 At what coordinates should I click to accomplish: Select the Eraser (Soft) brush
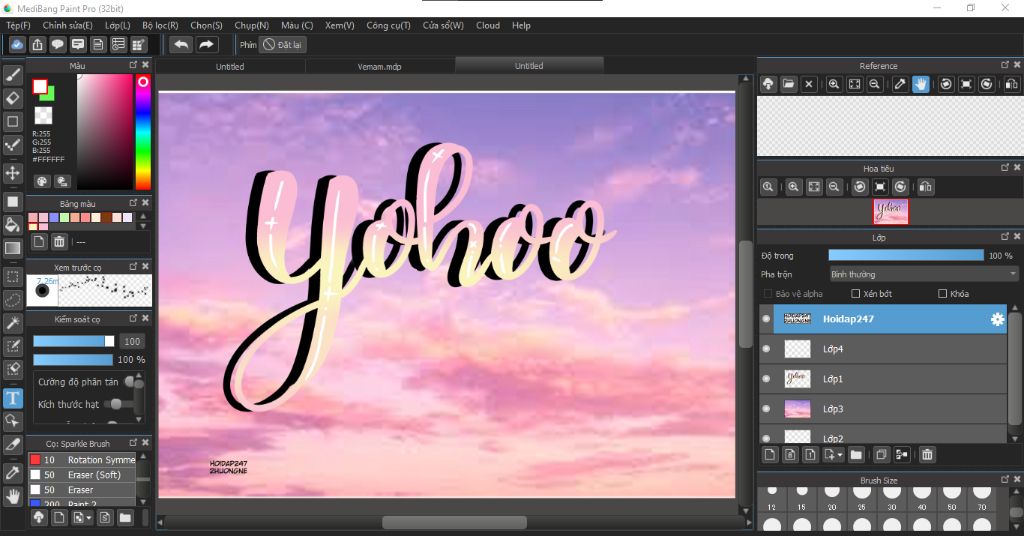[82, 475]
